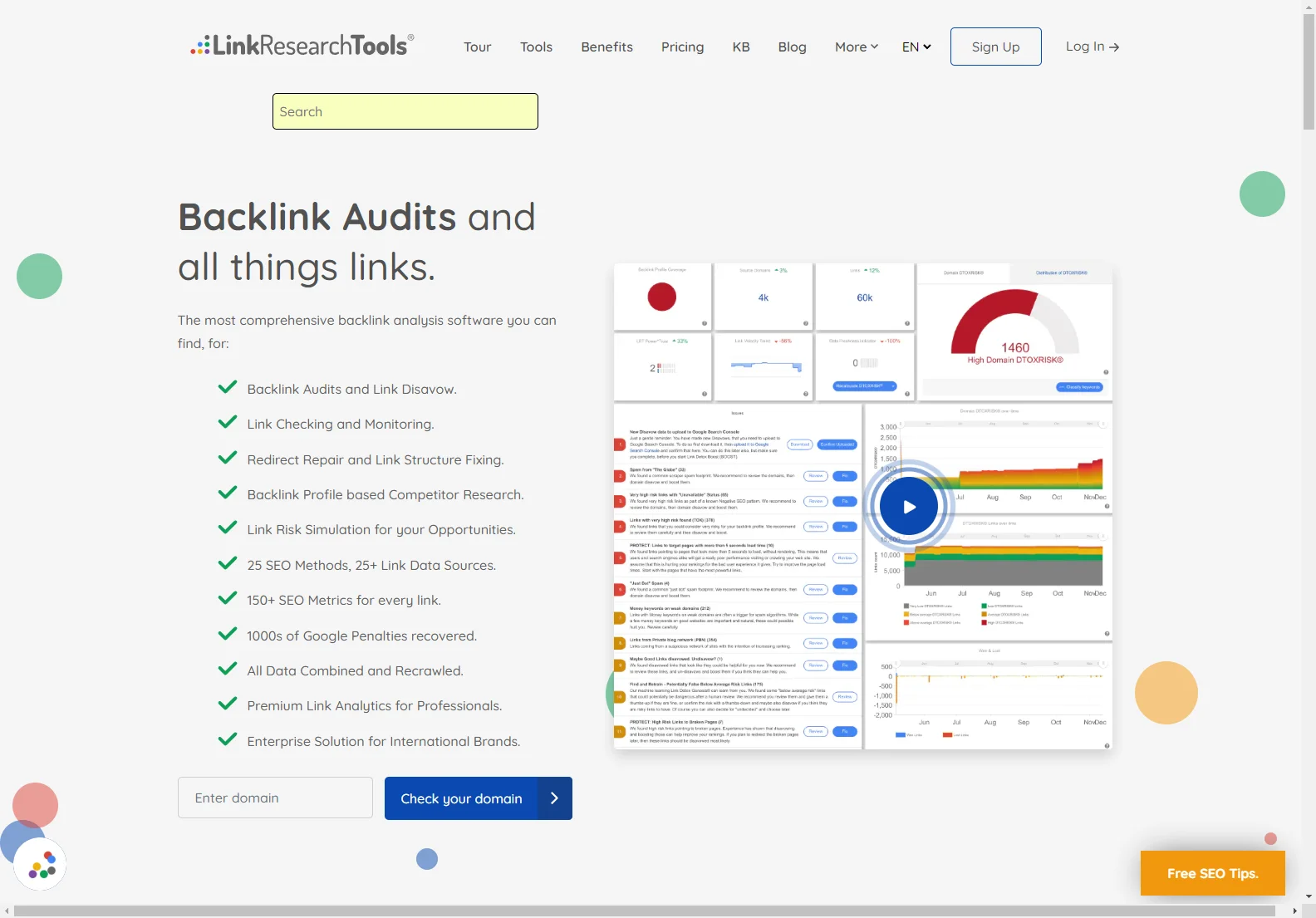Click 'Backlink Audits and Link Disavow.' text
This screenshot has height=918, width=1316.
(351, 389)
